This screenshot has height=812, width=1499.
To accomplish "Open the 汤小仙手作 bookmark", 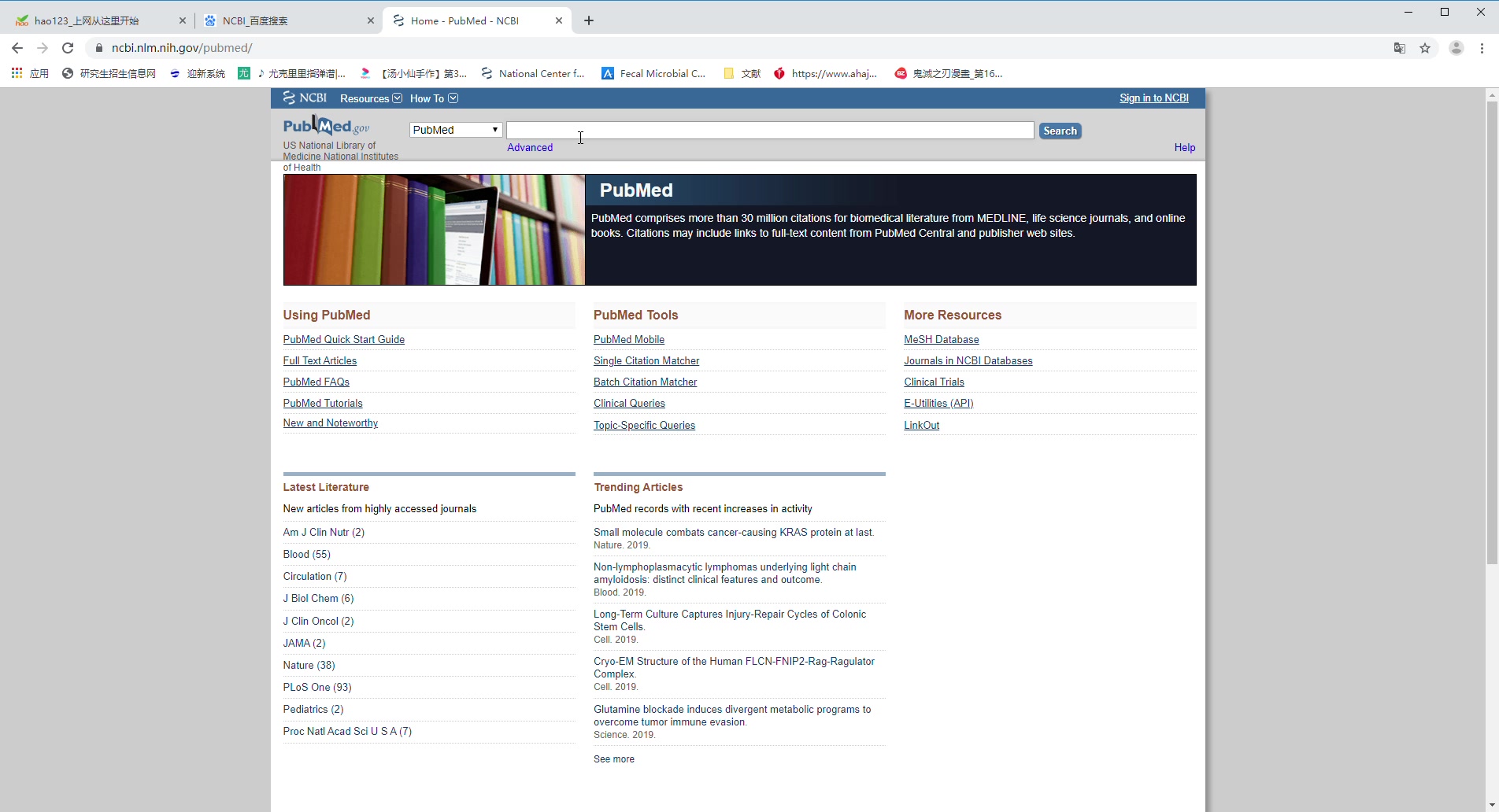I will point(413,73).
